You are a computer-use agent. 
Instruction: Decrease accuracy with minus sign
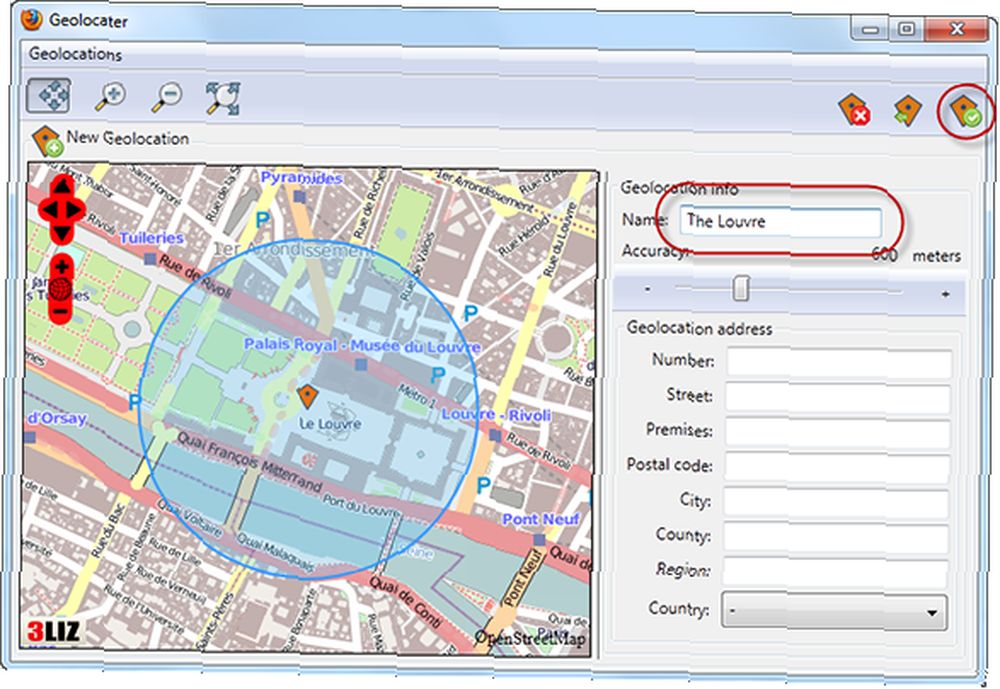pyautogui.click(x=647, y=290)
